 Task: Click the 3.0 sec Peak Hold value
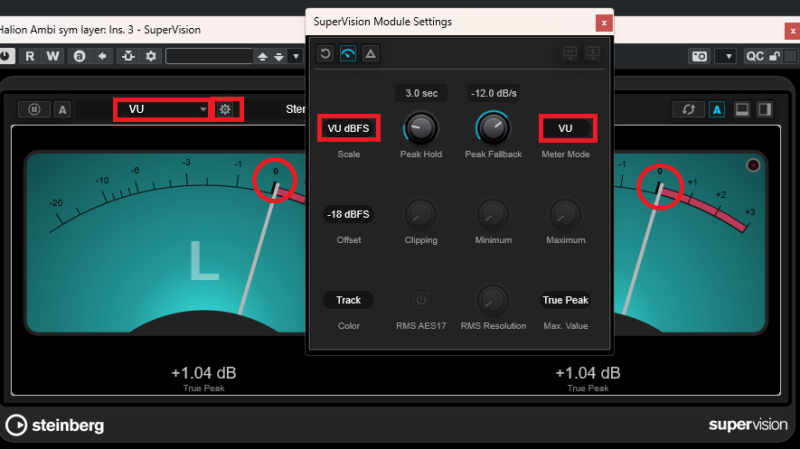421,93
